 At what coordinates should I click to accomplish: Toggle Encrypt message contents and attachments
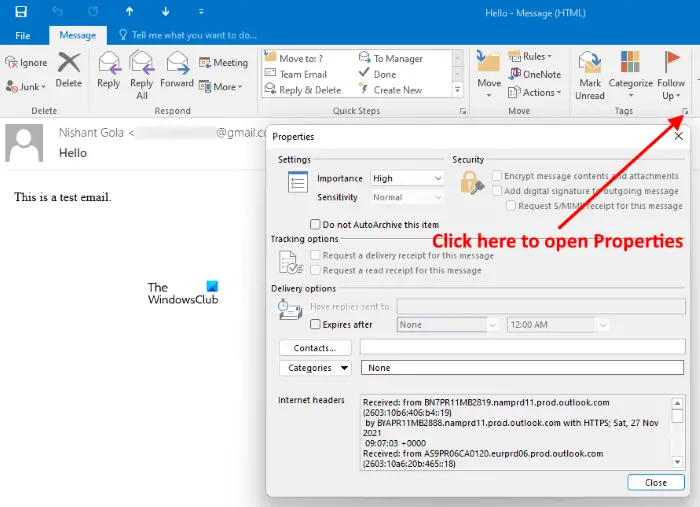point(497,175)
